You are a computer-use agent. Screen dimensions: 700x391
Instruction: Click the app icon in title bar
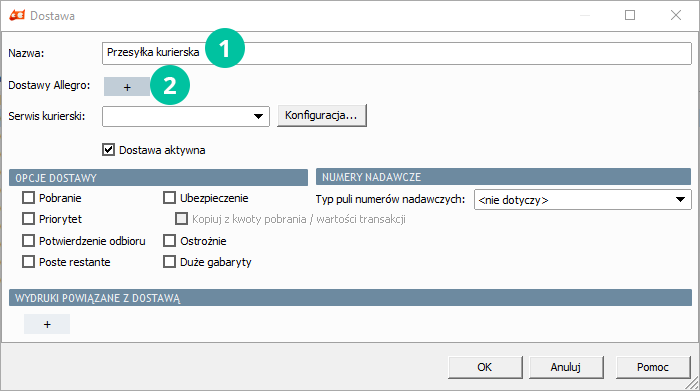(x=17, y=16)
